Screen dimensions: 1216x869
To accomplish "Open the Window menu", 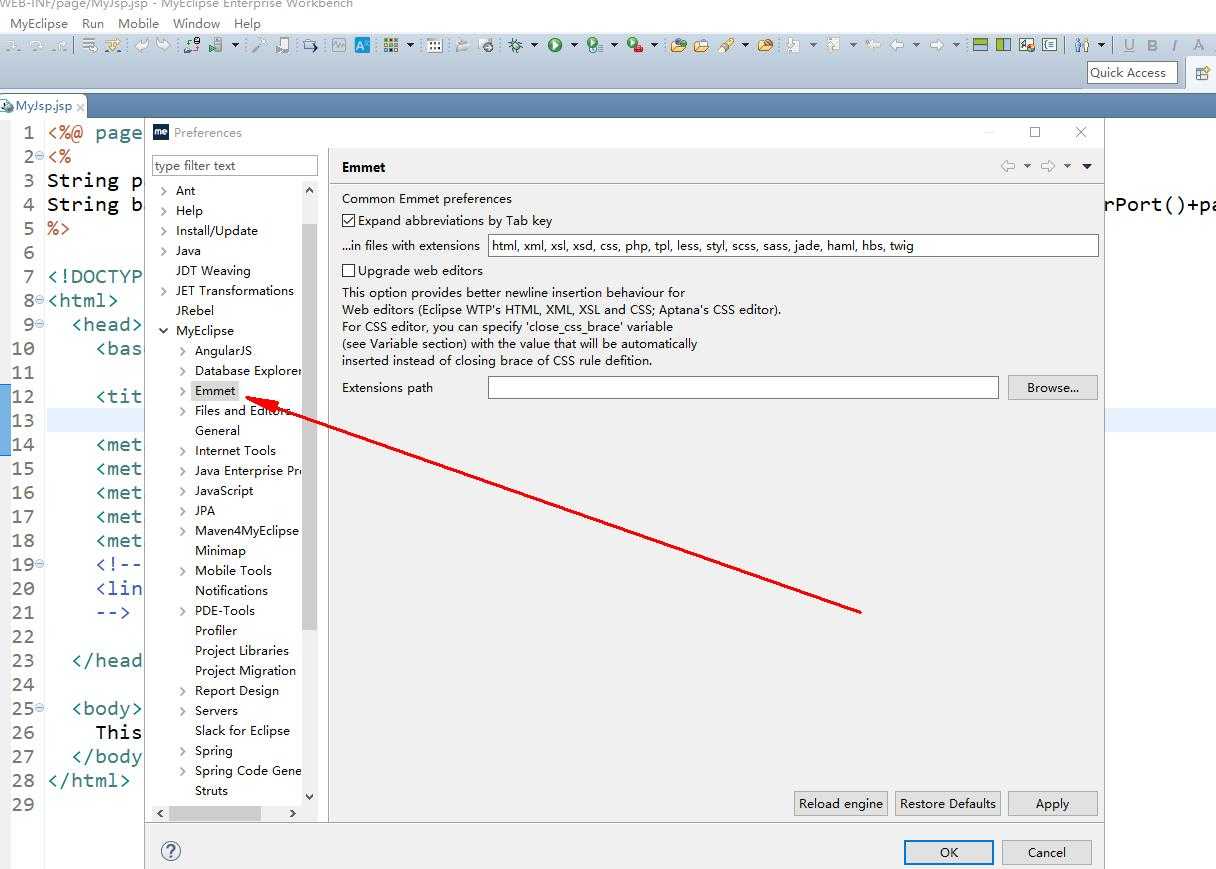I will (x=196, y=23).
